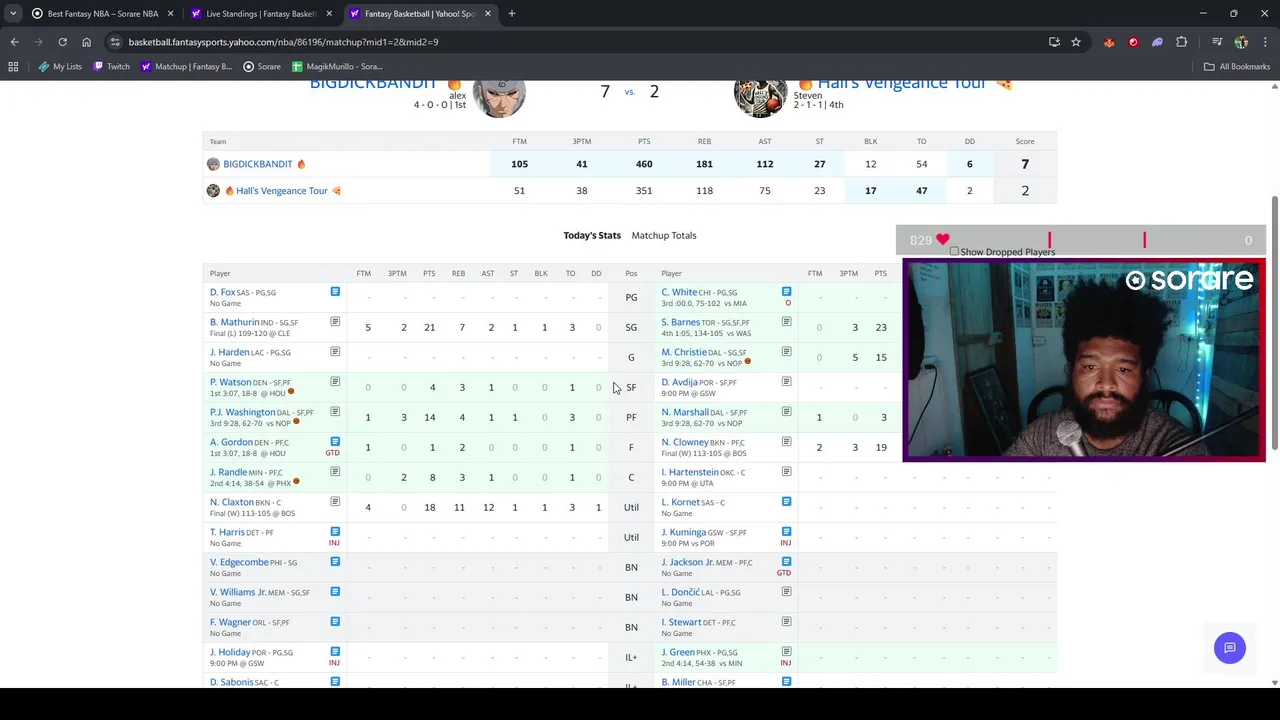This screenshot has width=1280, height=720.
Task: Open player notes for N. Claxton
Action: tap(335, 502)
